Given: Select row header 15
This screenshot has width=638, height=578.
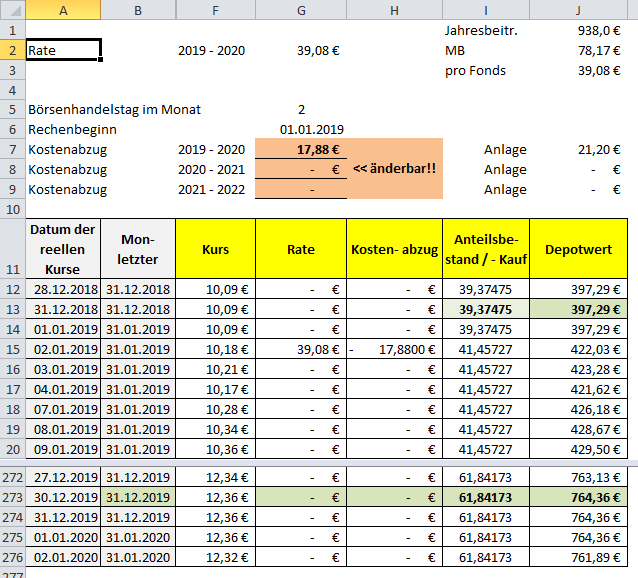Looking at the screenshot, I should point(12,349).
